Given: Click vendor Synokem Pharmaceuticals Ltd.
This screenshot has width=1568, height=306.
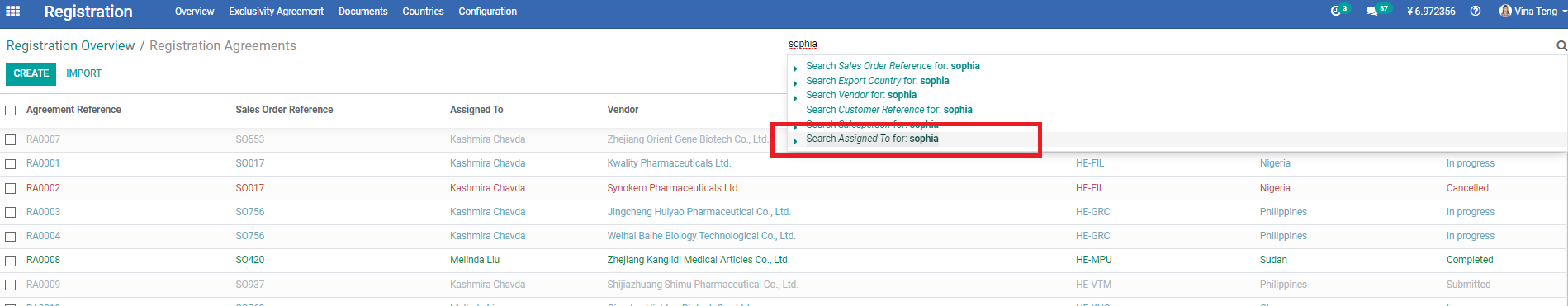Looking at the screenshot, I should [673, 188].
